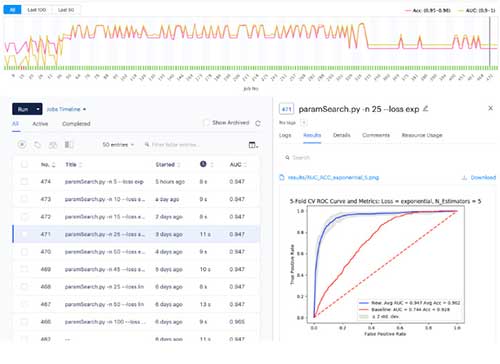Click the compare jobs icon in table toolbar

(69, 145)
